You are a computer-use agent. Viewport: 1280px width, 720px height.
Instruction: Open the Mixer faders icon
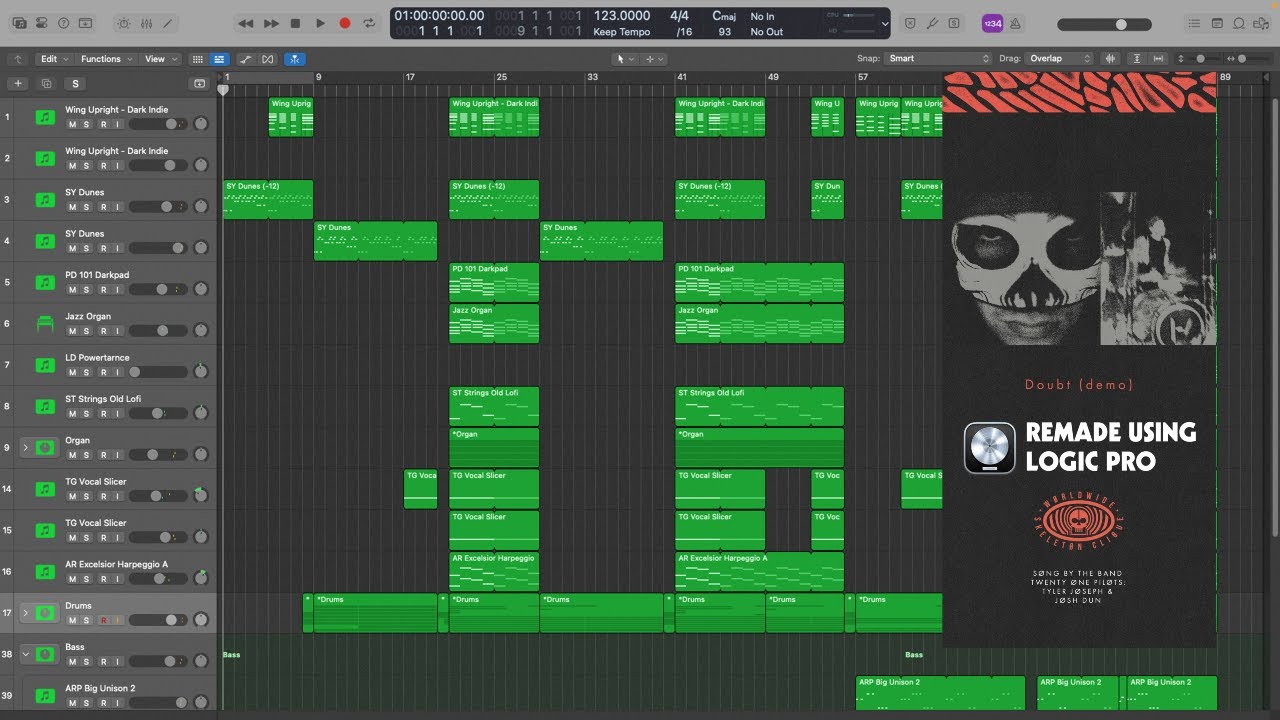(145, 23)
